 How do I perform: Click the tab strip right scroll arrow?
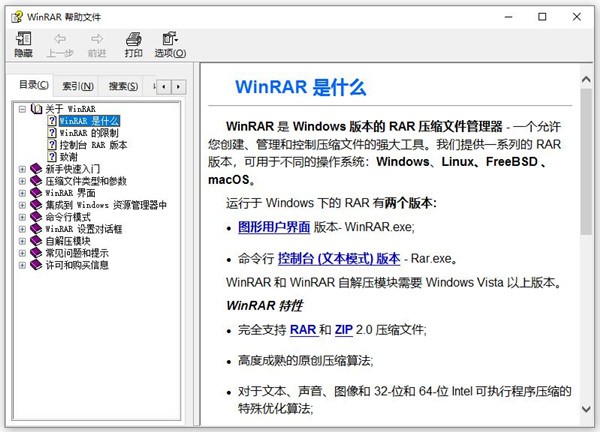click(178, 87)
